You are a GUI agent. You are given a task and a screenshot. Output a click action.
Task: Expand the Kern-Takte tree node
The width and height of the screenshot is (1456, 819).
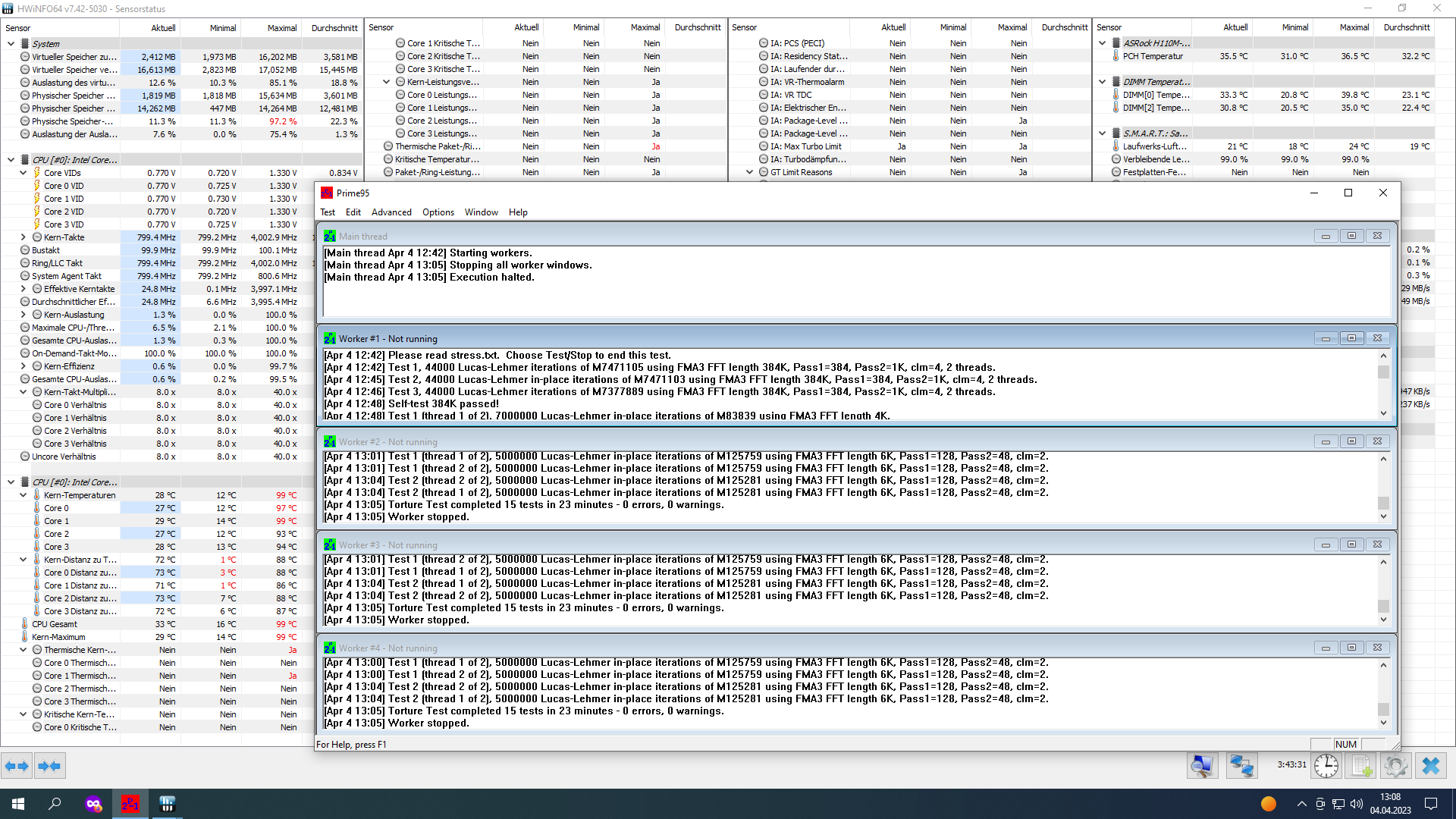[24, 237]
